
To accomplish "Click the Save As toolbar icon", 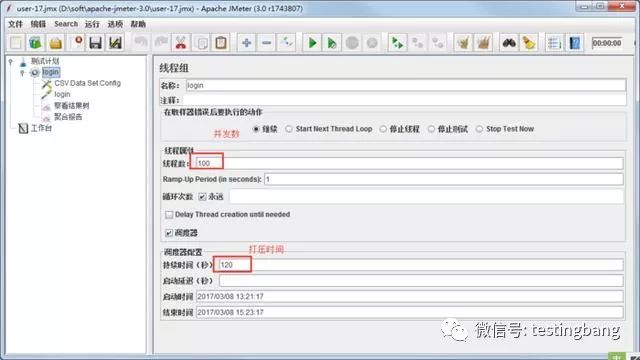I will [x=116, y=43].
